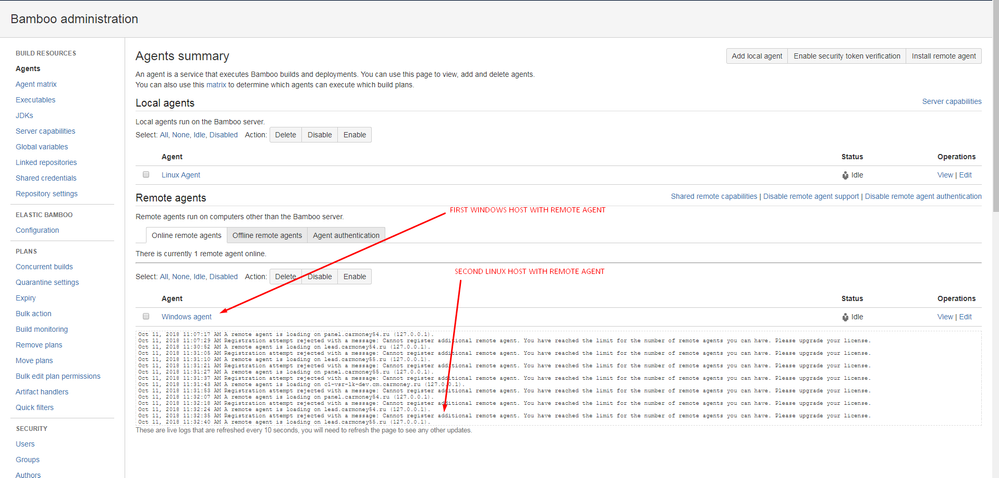Image resolution: width=999 pixels, height=478 pixels.
Task: Click the Install remote agent button
Action: pyautogui.click(x=944, y=56)
